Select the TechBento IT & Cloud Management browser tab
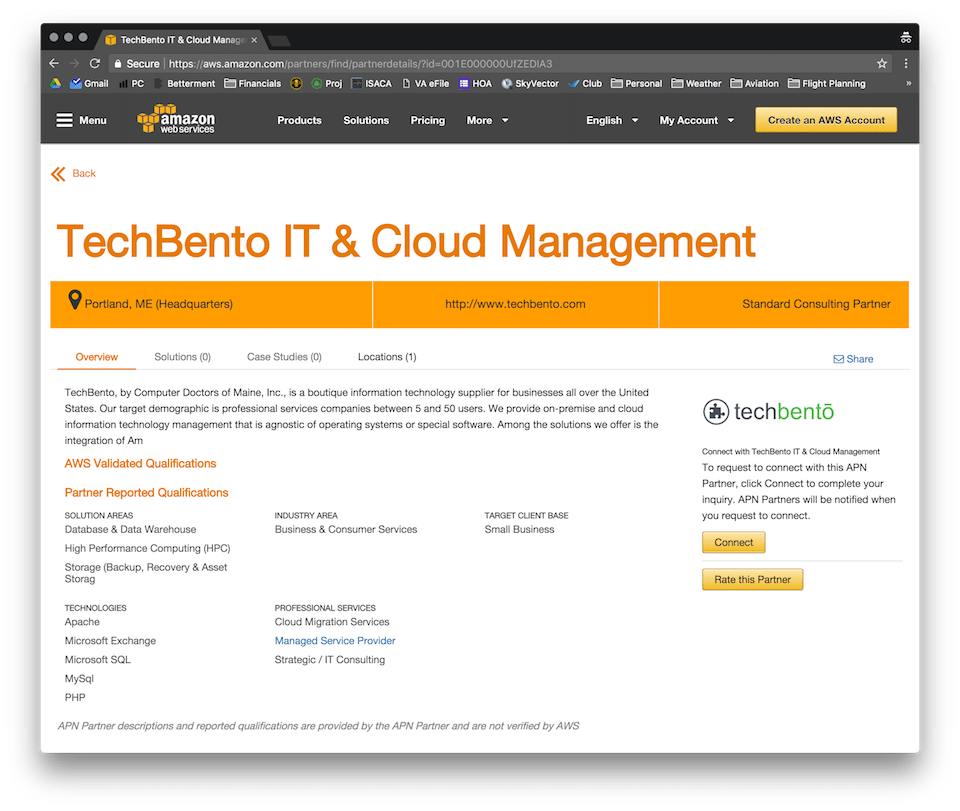 182,40
